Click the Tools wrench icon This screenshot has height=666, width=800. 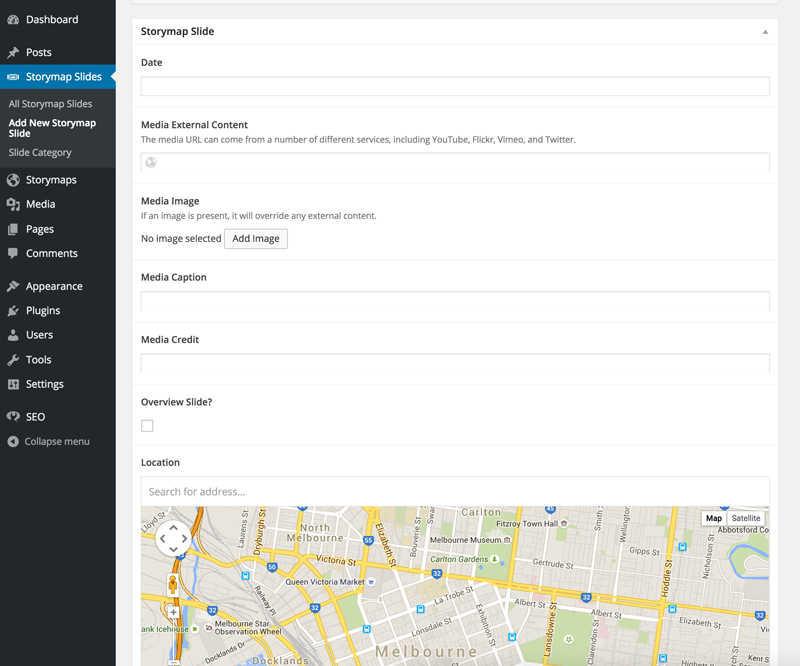(x=13, y=360)
